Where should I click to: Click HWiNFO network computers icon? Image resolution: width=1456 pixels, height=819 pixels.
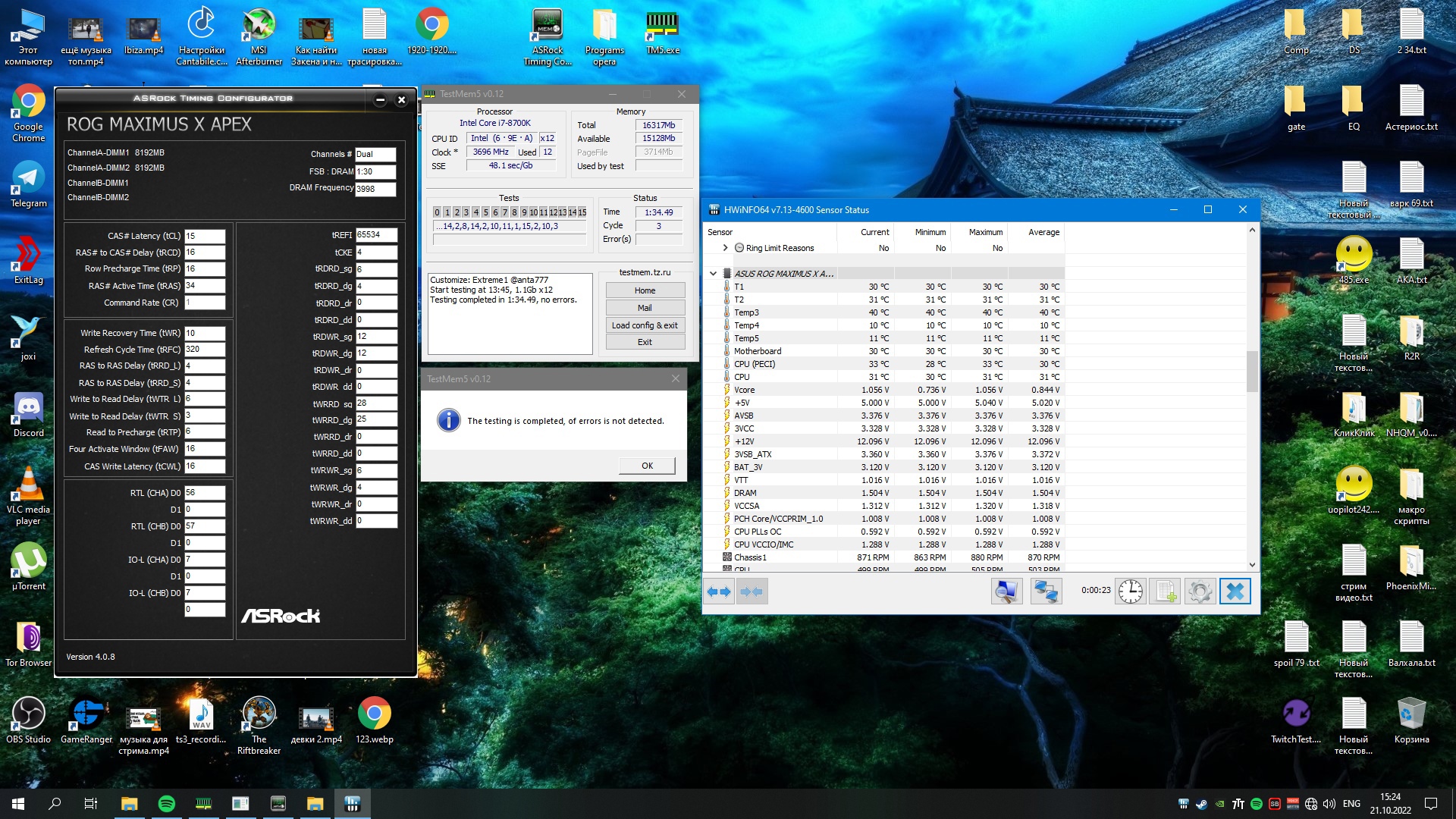[1046, 591]
